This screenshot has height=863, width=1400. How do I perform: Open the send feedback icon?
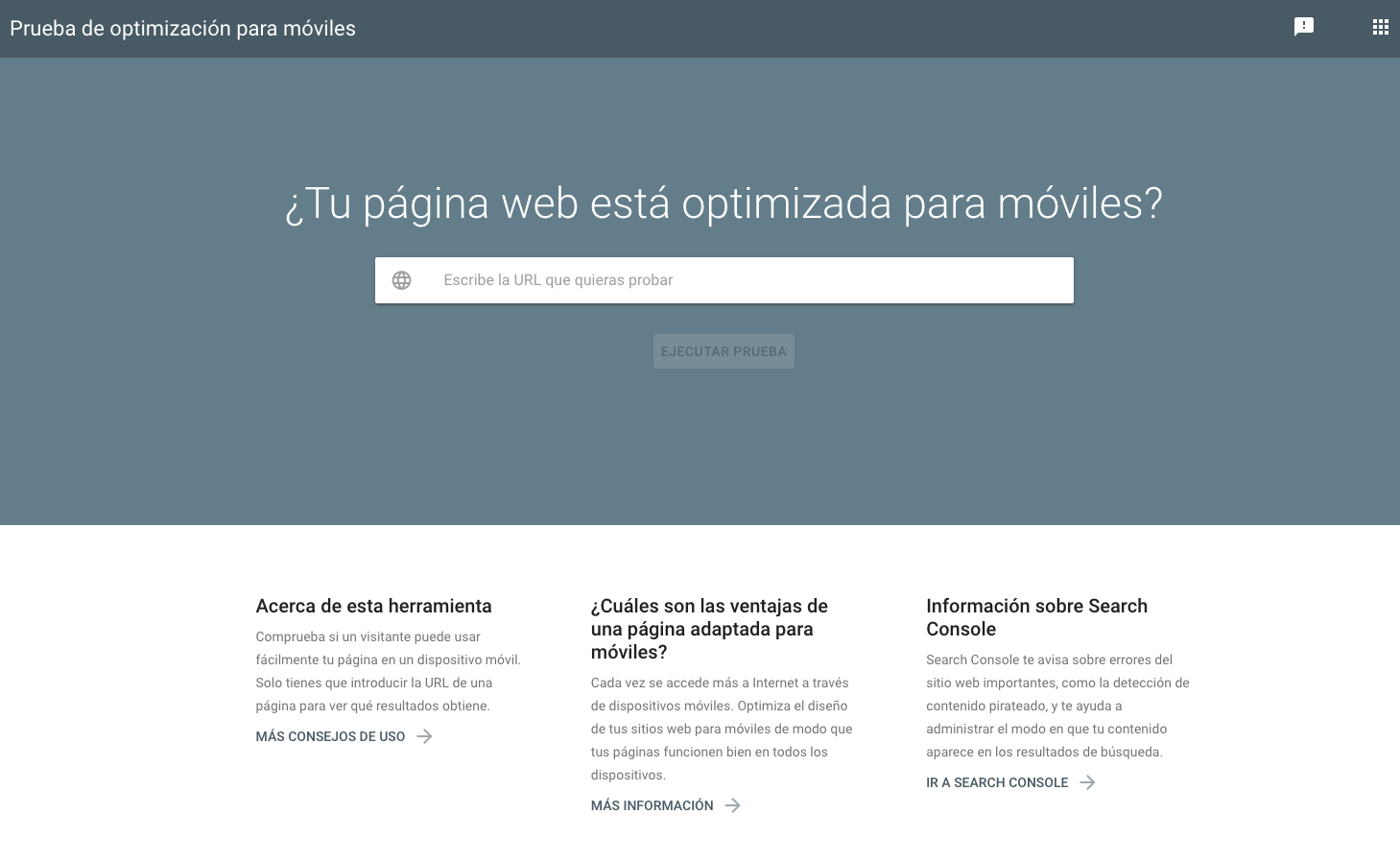pyautogui.click(x=1303, y=27)
